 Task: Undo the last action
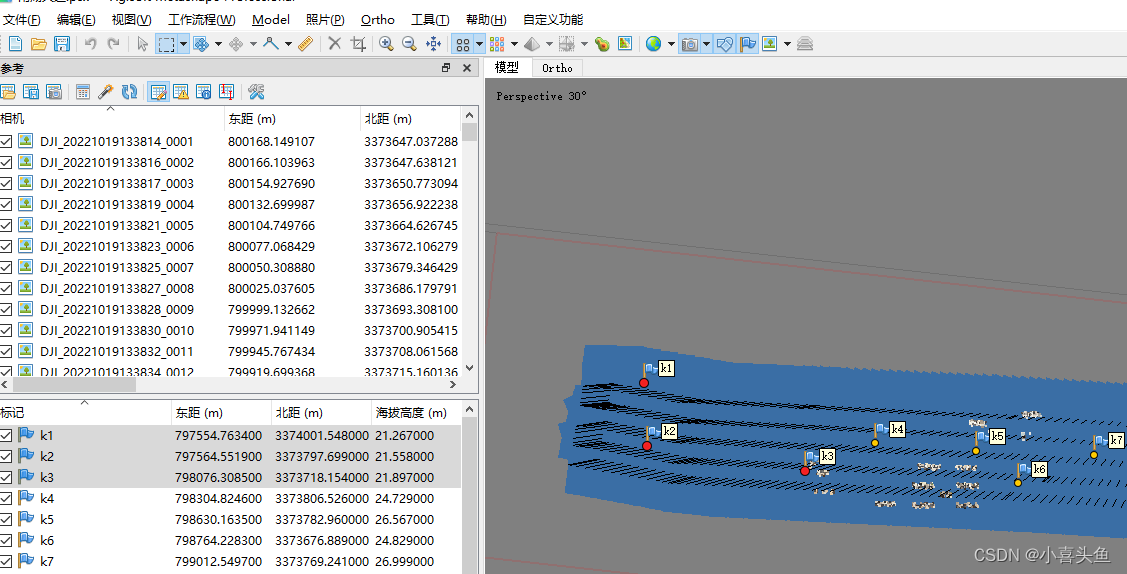pyautogui.click(x=91, y=45)
